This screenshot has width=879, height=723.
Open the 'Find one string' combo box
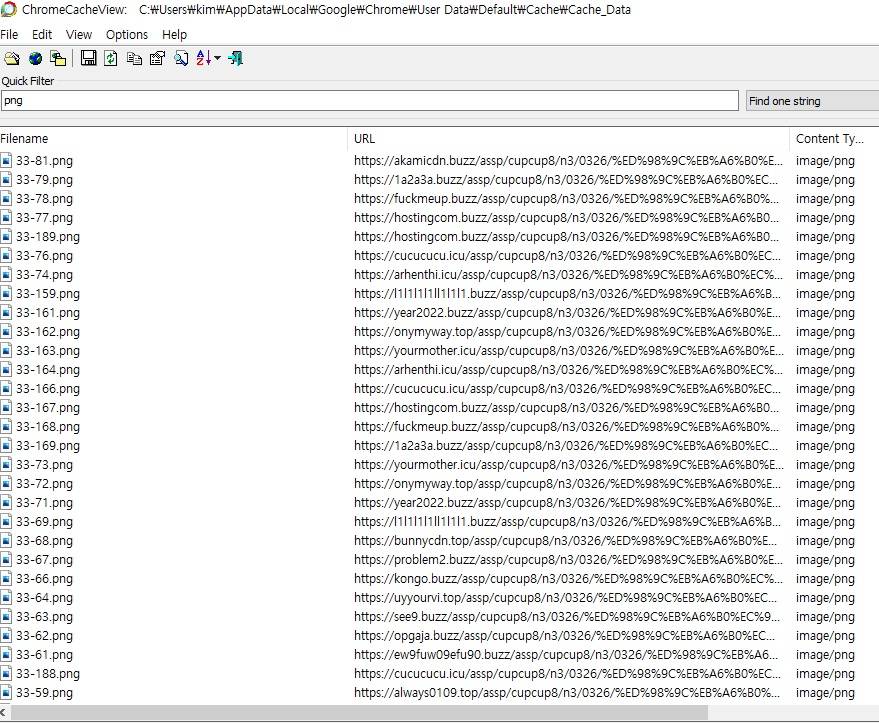pos(812,101)
